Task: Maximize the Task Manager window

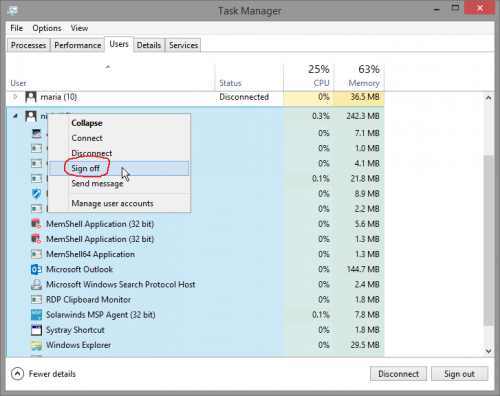Action: coord(455,8)
